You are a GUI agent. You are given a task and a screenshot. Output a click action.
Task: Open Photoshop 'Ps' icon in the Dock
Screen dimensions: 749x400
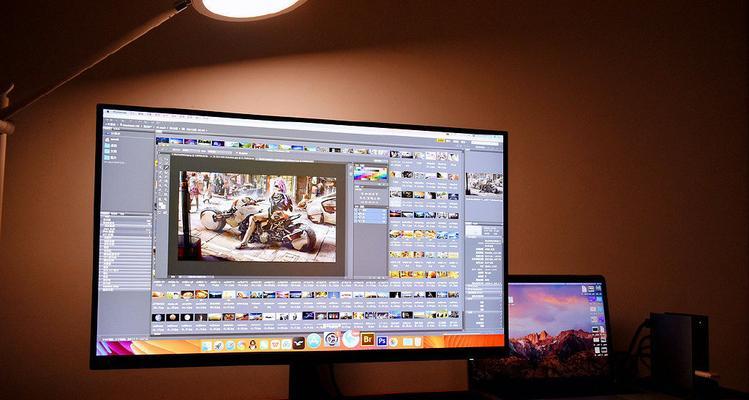click(382, 341)
